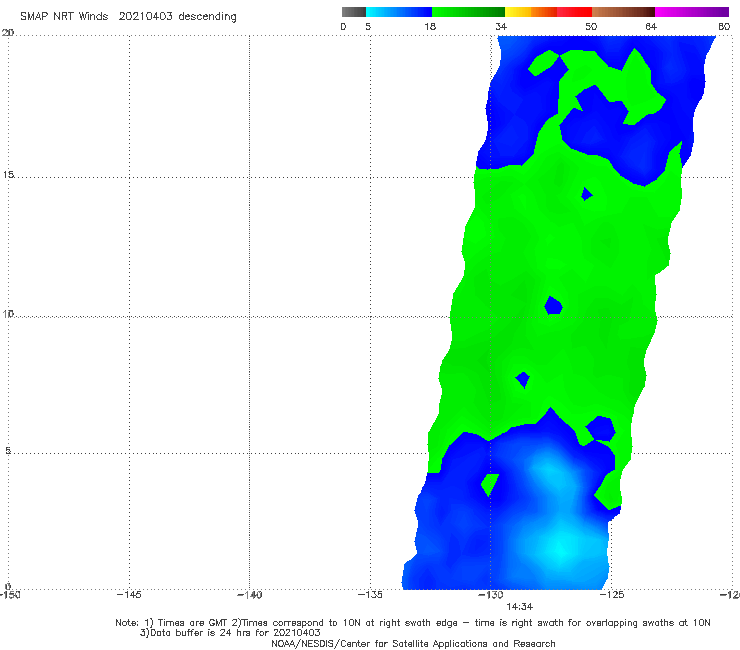Click the longitude axis label '-140'
740x650 pixels.
pos(249,594)
